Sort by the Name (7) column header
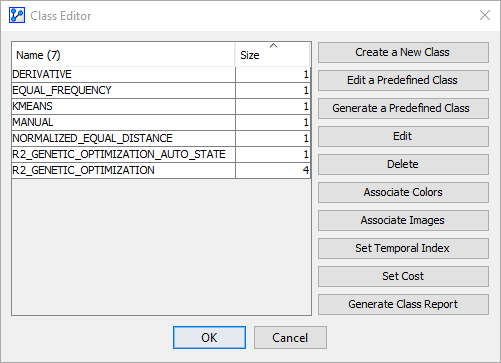The height and width of the screenshot is (363, 501). point(123,55)
